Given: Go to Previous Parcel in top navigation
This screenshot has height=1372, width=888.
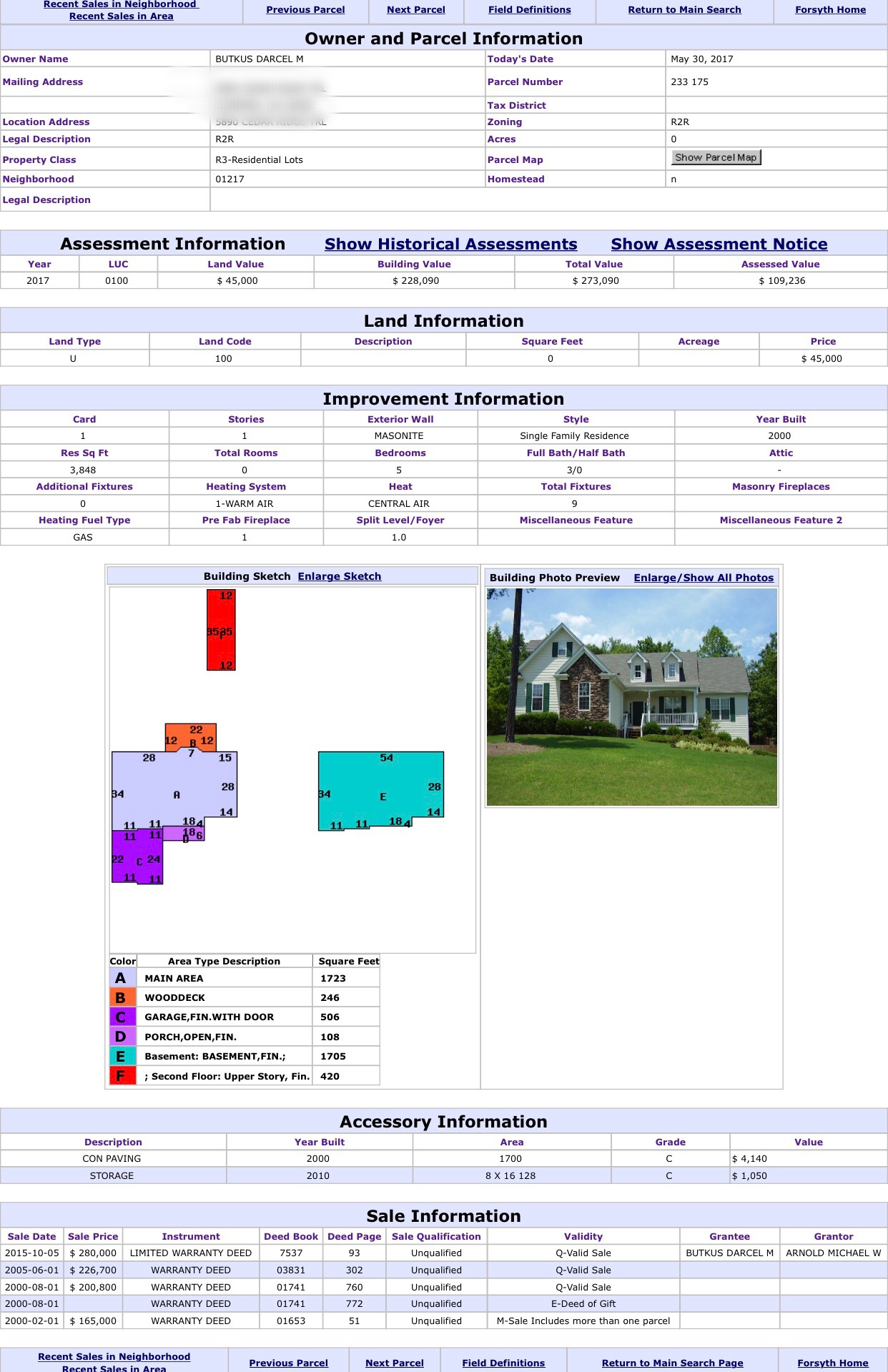Looking at the screenshot, I should coord(305,10).
